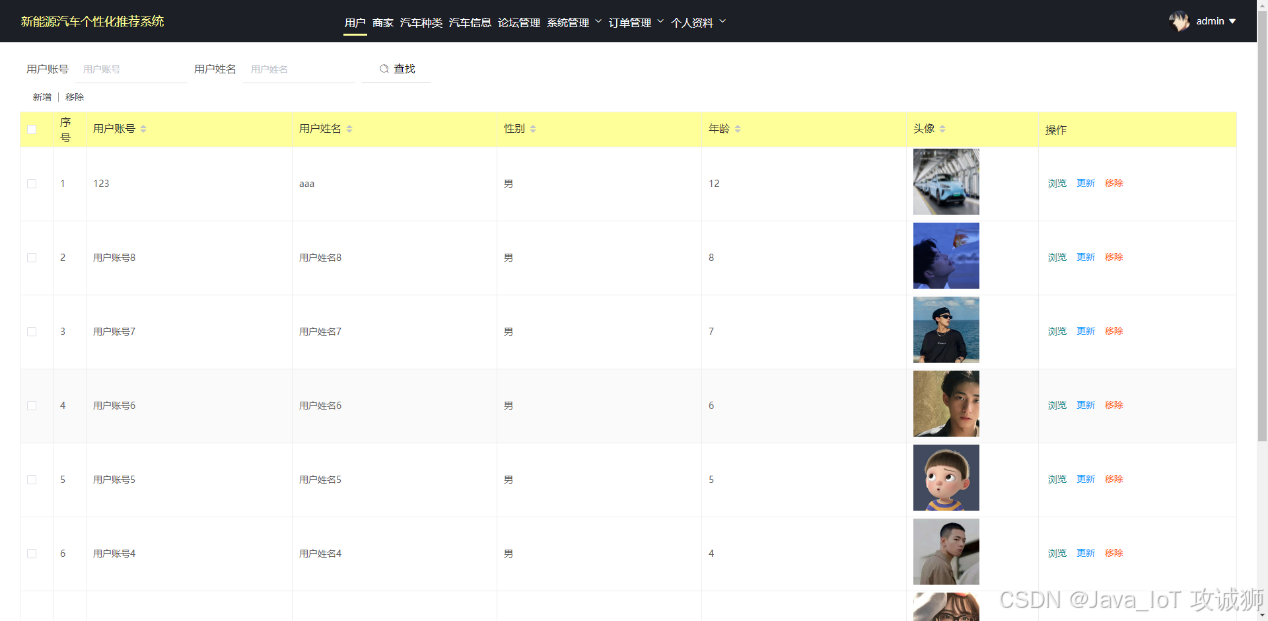The image size is (1268, 621).
Task: Click the 新增 add link
Action: [42, 97]
